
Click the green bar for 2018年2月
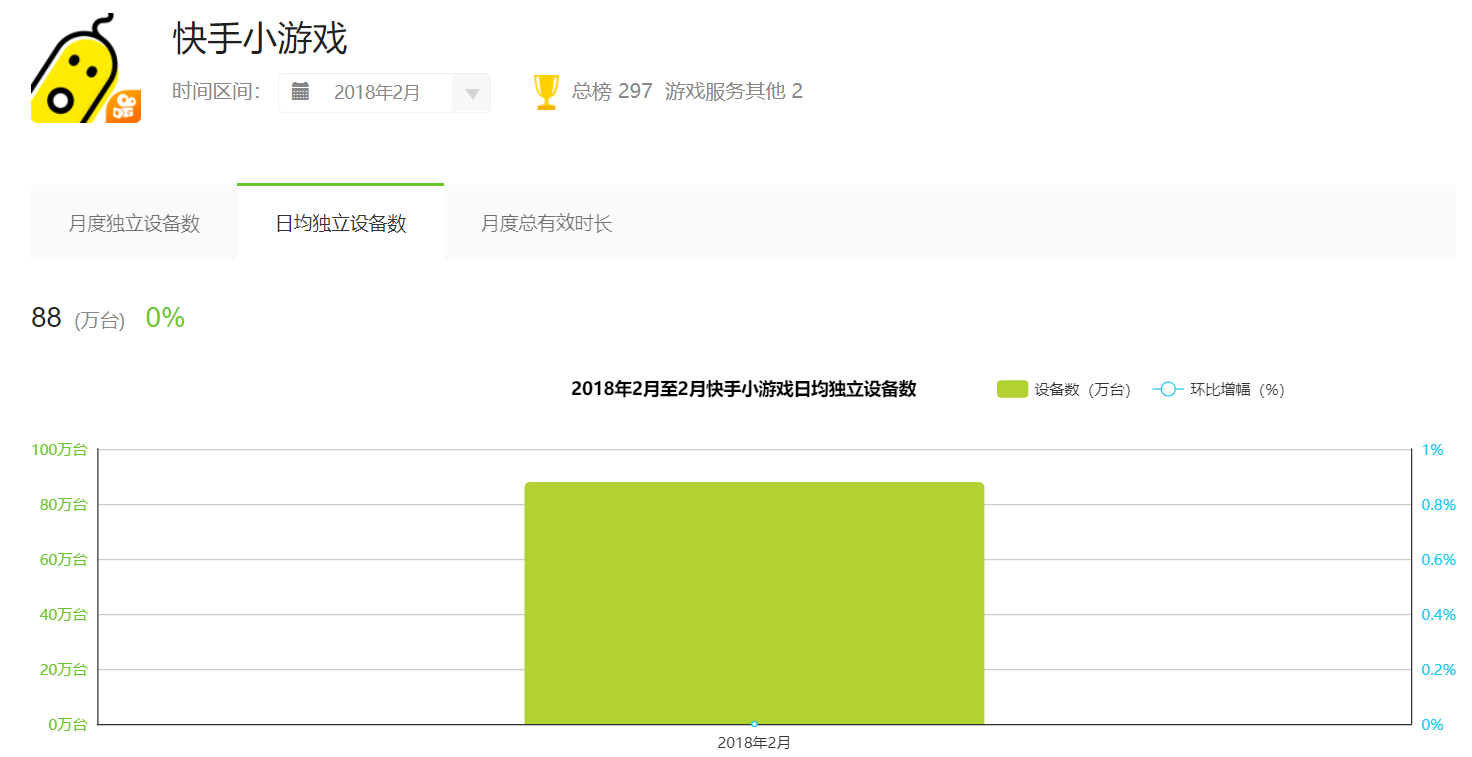pyautogui.click(x=754, y=603)
